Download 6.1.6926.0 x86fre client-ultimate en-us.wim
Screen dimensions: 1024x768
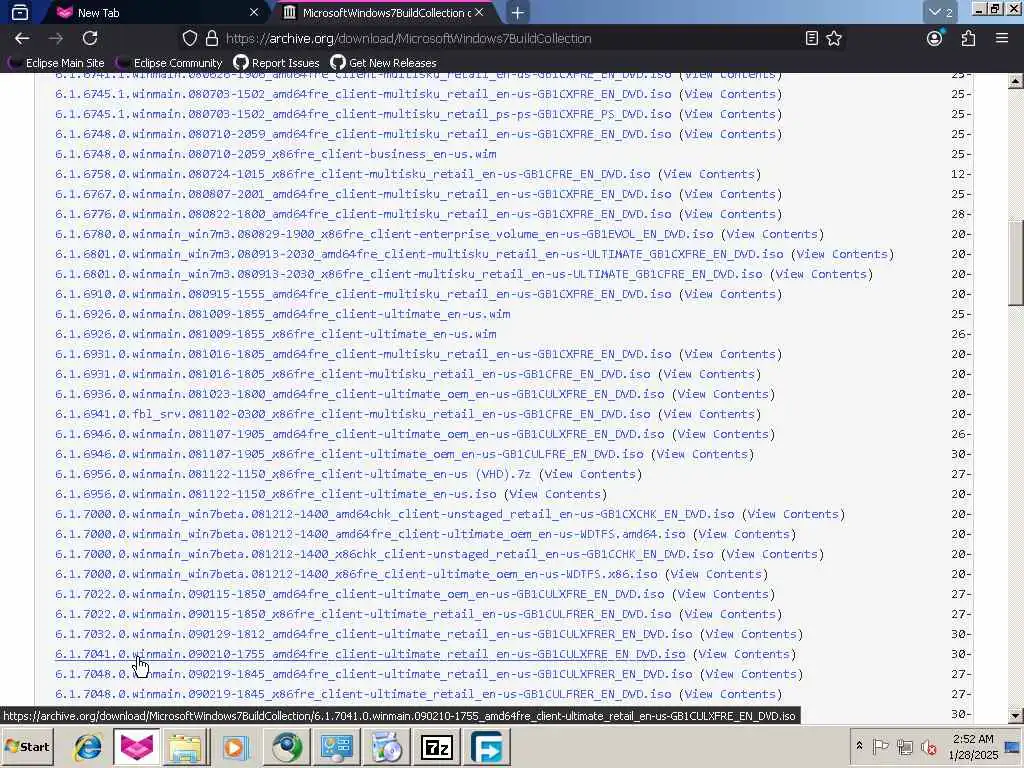pos(276,334)
